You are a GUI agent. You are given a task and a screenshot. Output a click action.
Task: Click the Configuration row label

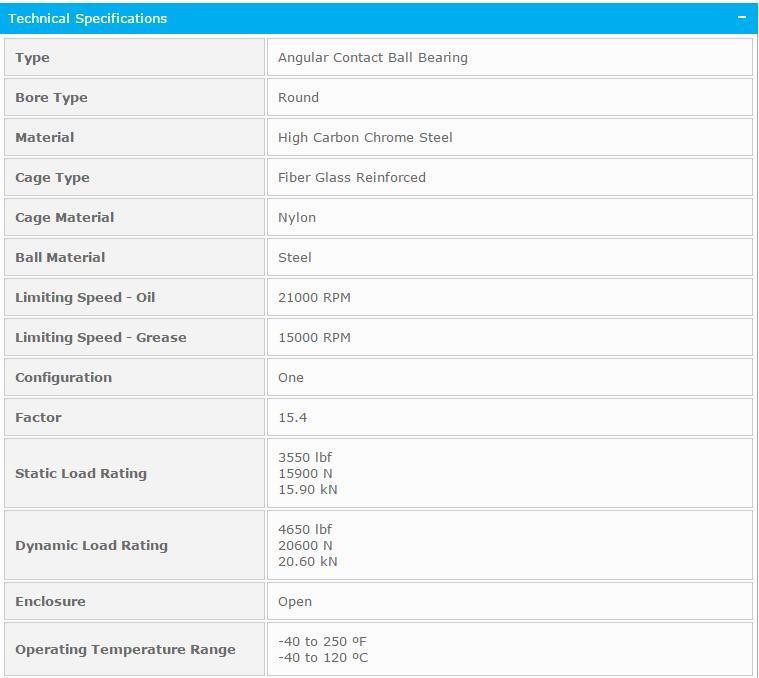tap(63, 377)
